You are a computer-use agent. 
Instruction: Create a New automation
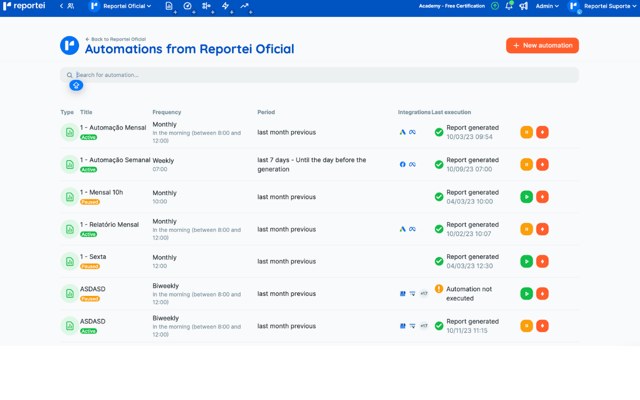pos(542,45)
